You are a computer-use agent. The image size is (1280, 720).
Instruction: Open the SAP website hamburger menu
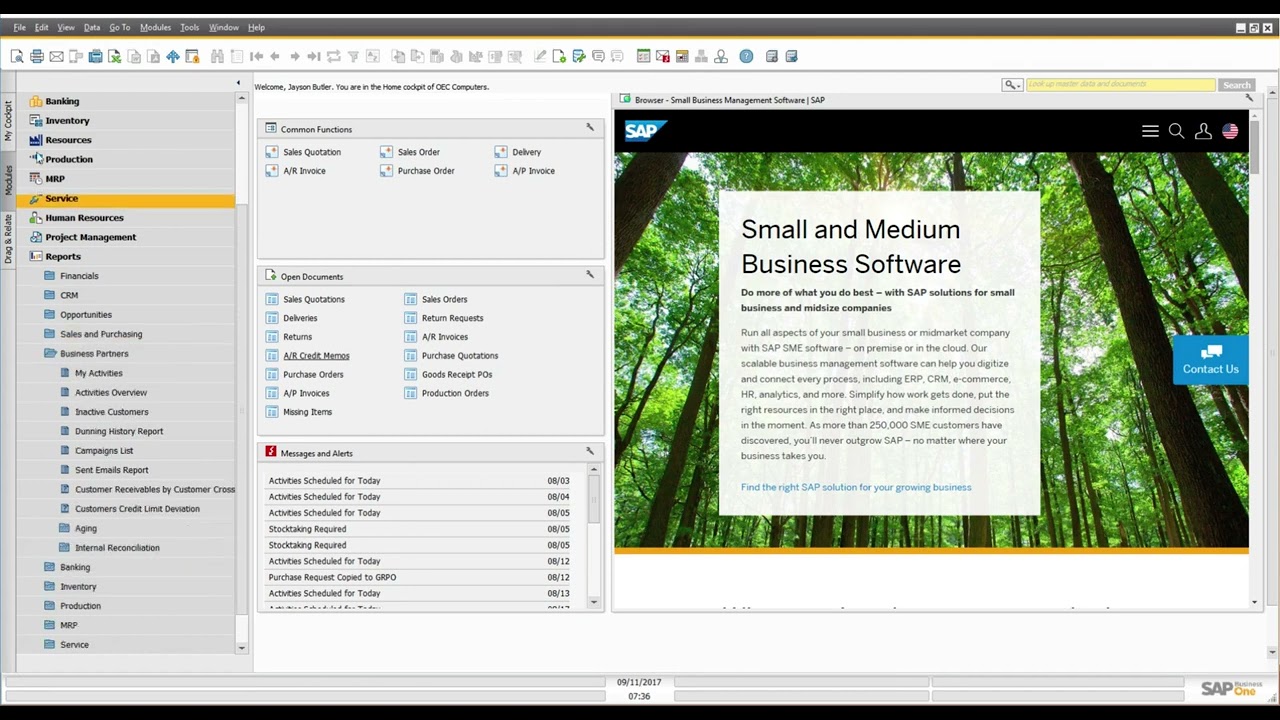pos(1150,131)
